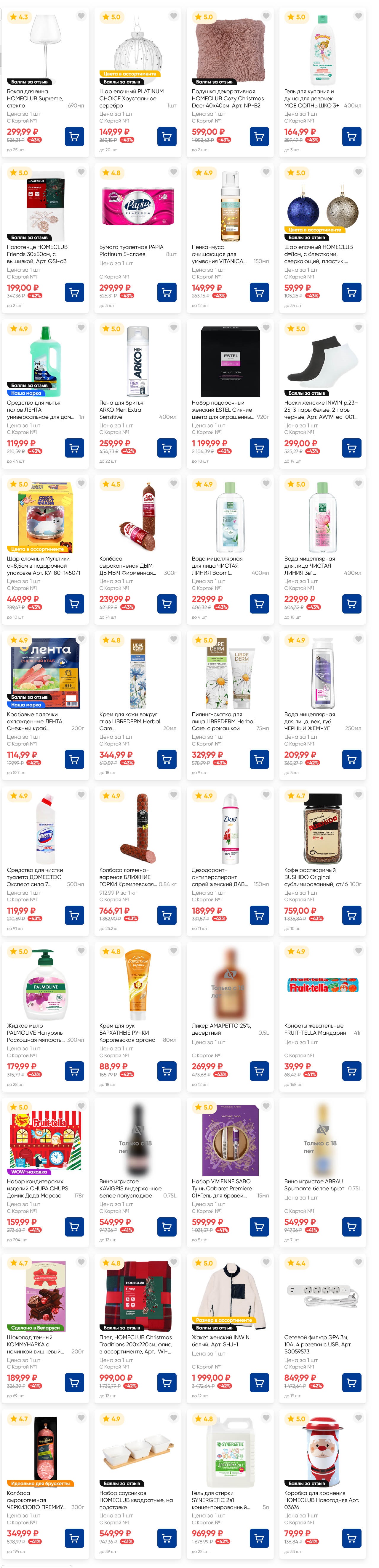Add Fruit-tella Мандарин candy to cart
This screenshot has width=379, height=1568.
(x=351, y=1071)
